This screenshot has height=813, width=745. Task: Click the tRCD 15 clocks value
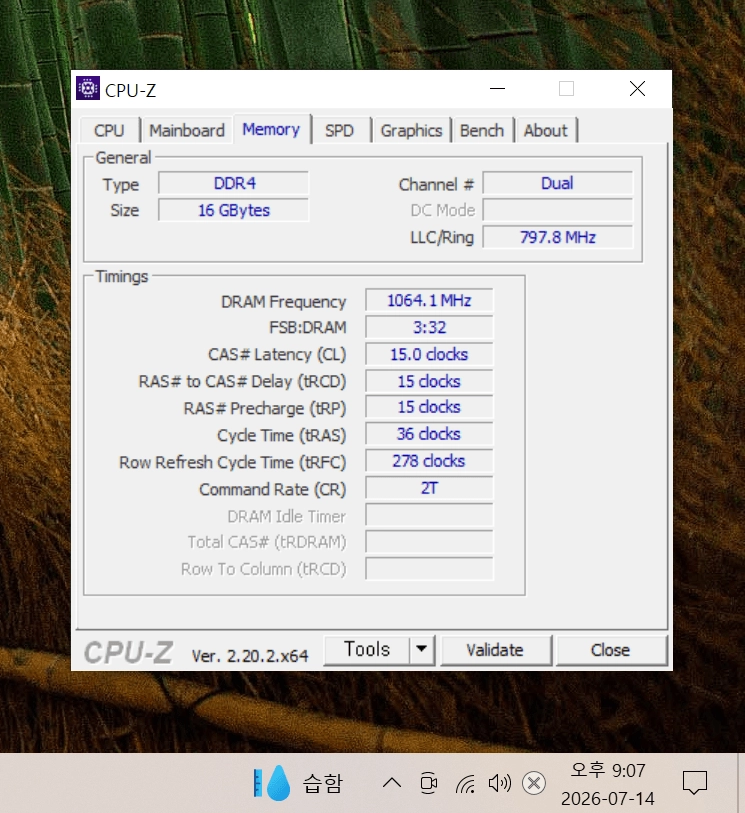click(x=429, y=381)
